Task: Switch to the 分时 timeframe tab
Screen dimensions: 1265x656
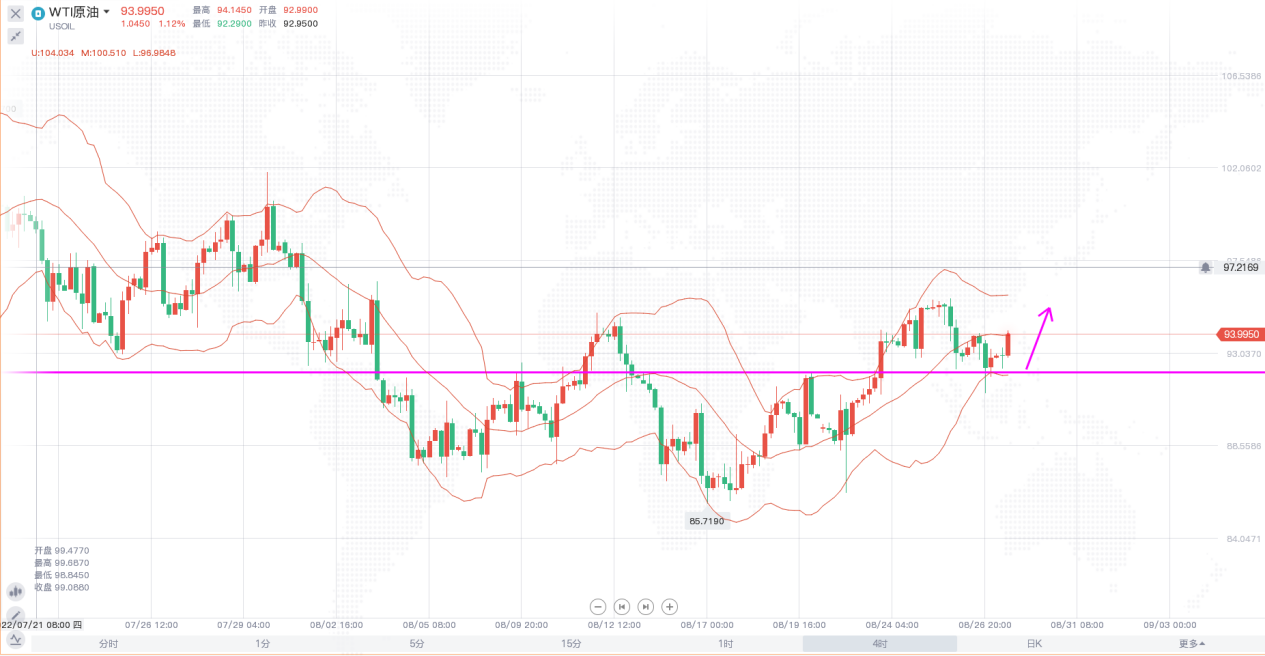Action: click(x=108, y=644)
